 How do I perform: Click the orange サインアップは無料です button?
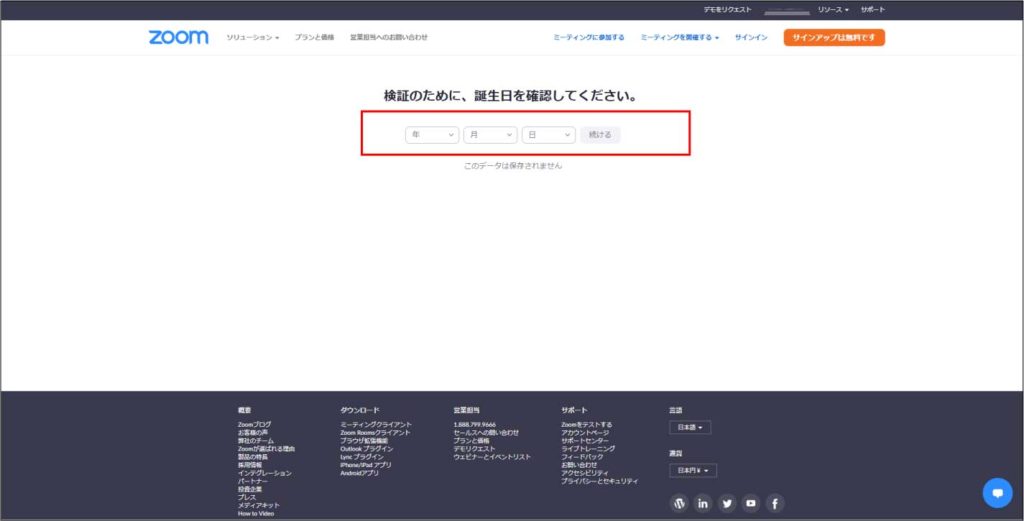834,37
